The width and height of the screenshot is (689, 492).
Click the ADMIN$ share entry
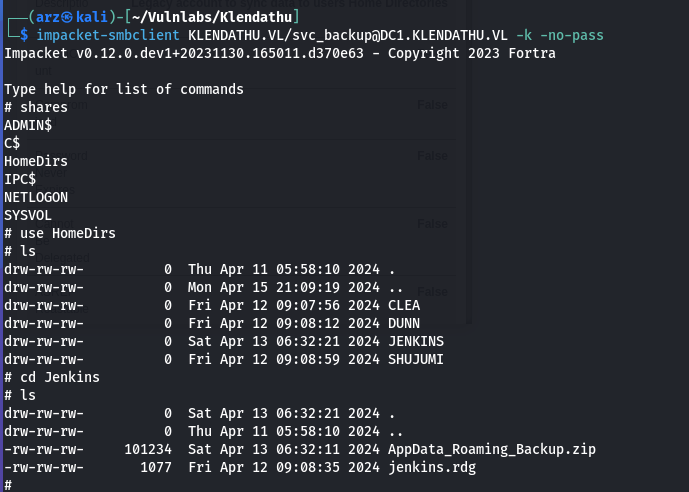[28, 125]
